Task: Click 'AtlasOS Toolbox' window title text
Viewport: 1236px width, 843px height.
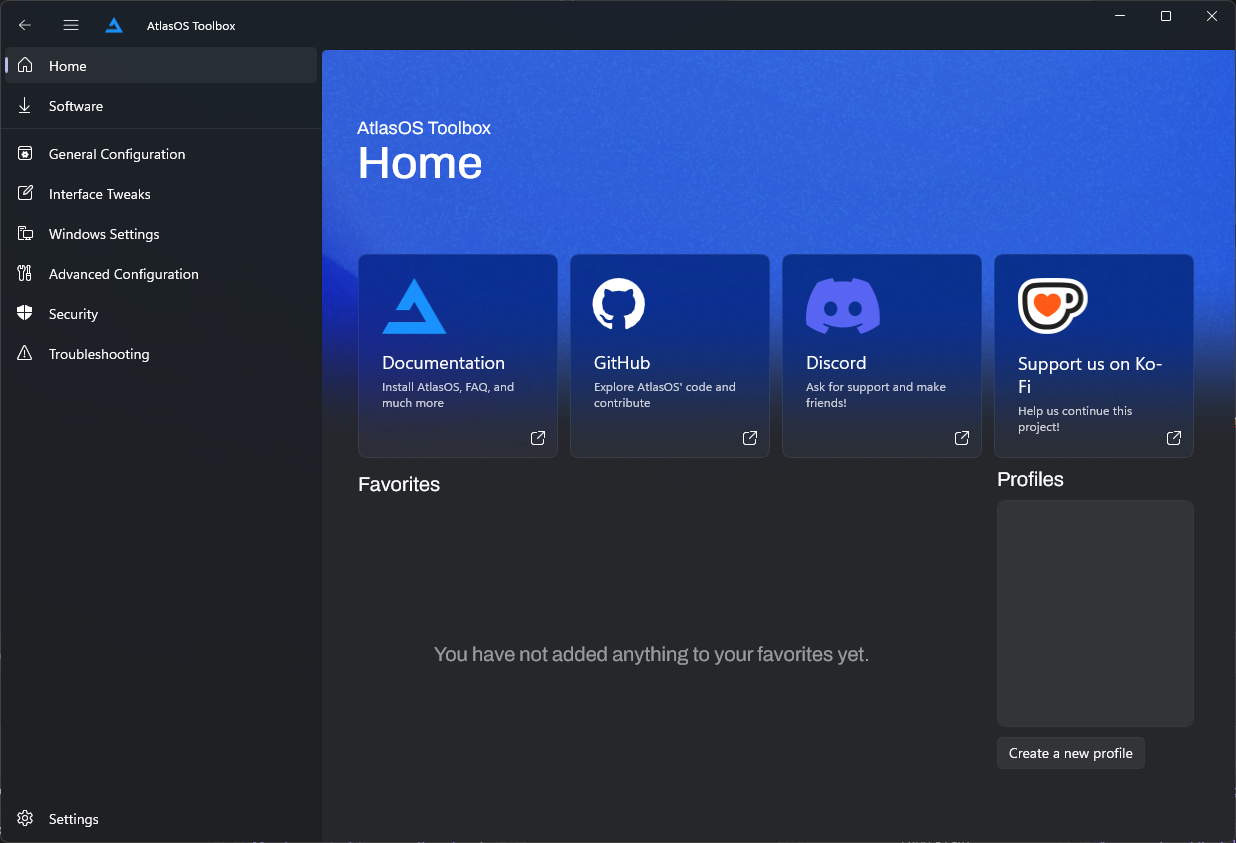Action: 191,26
